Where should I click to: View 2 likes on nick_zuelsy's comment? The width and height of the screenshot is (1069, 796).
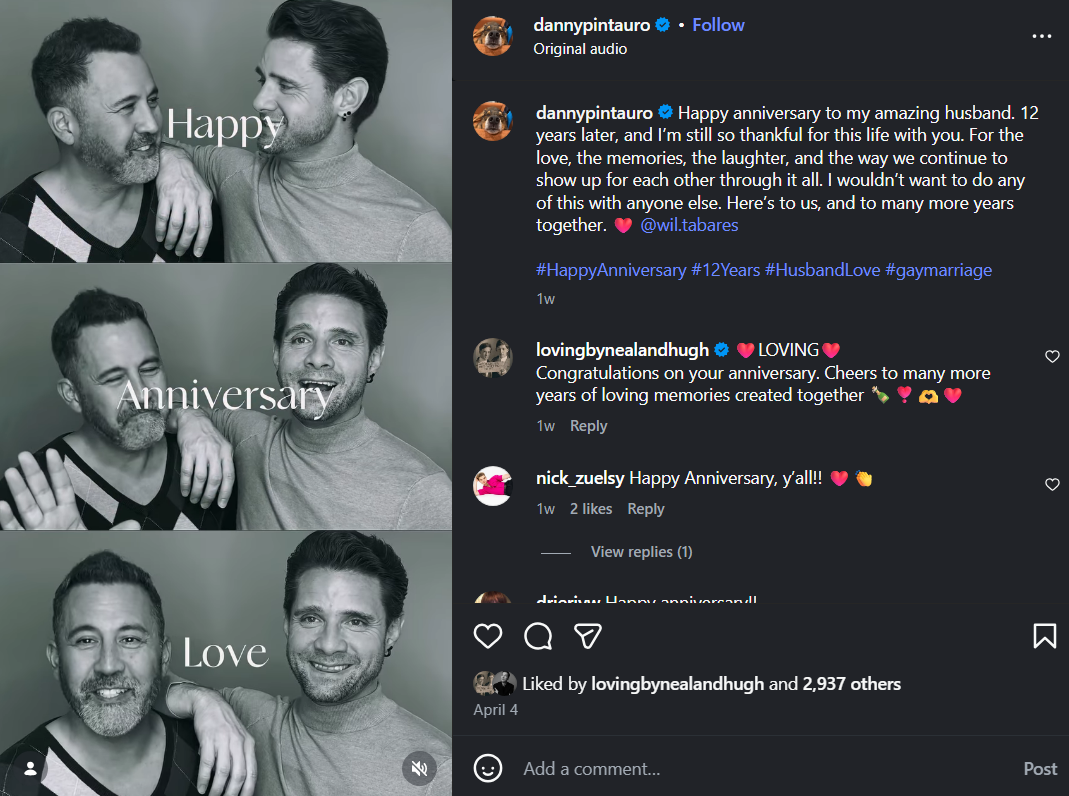click(591, 509)
